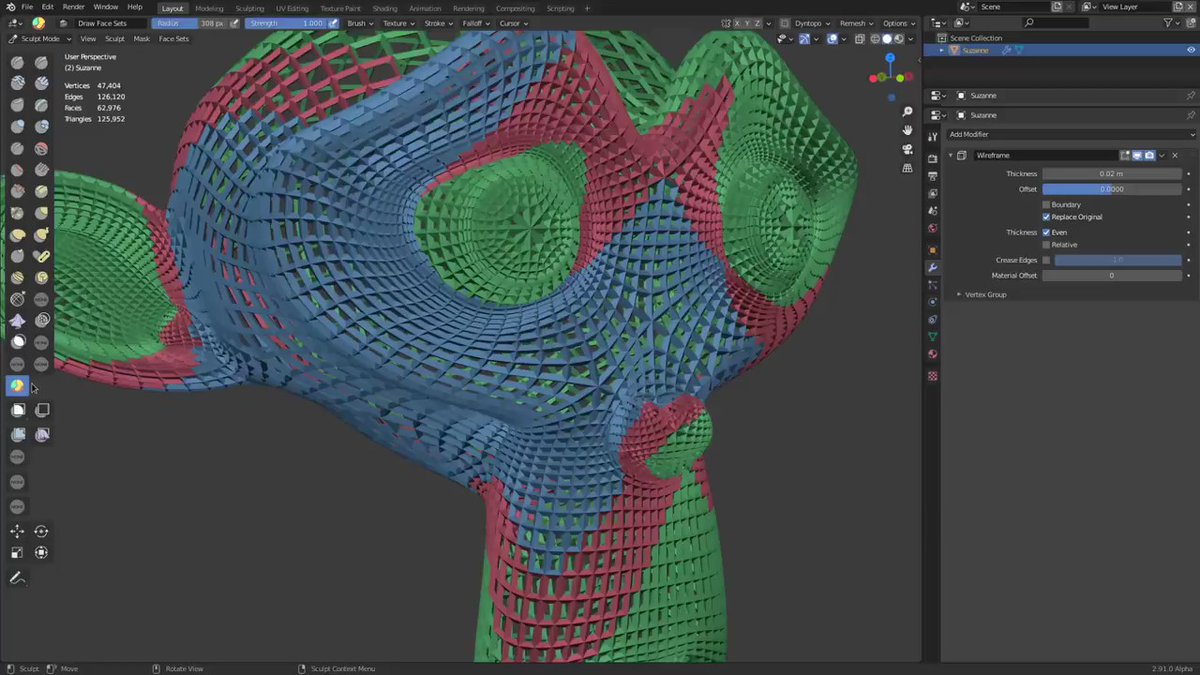
Task: Enable the Relative thickness checkbox
Action: coord(1046,245)
